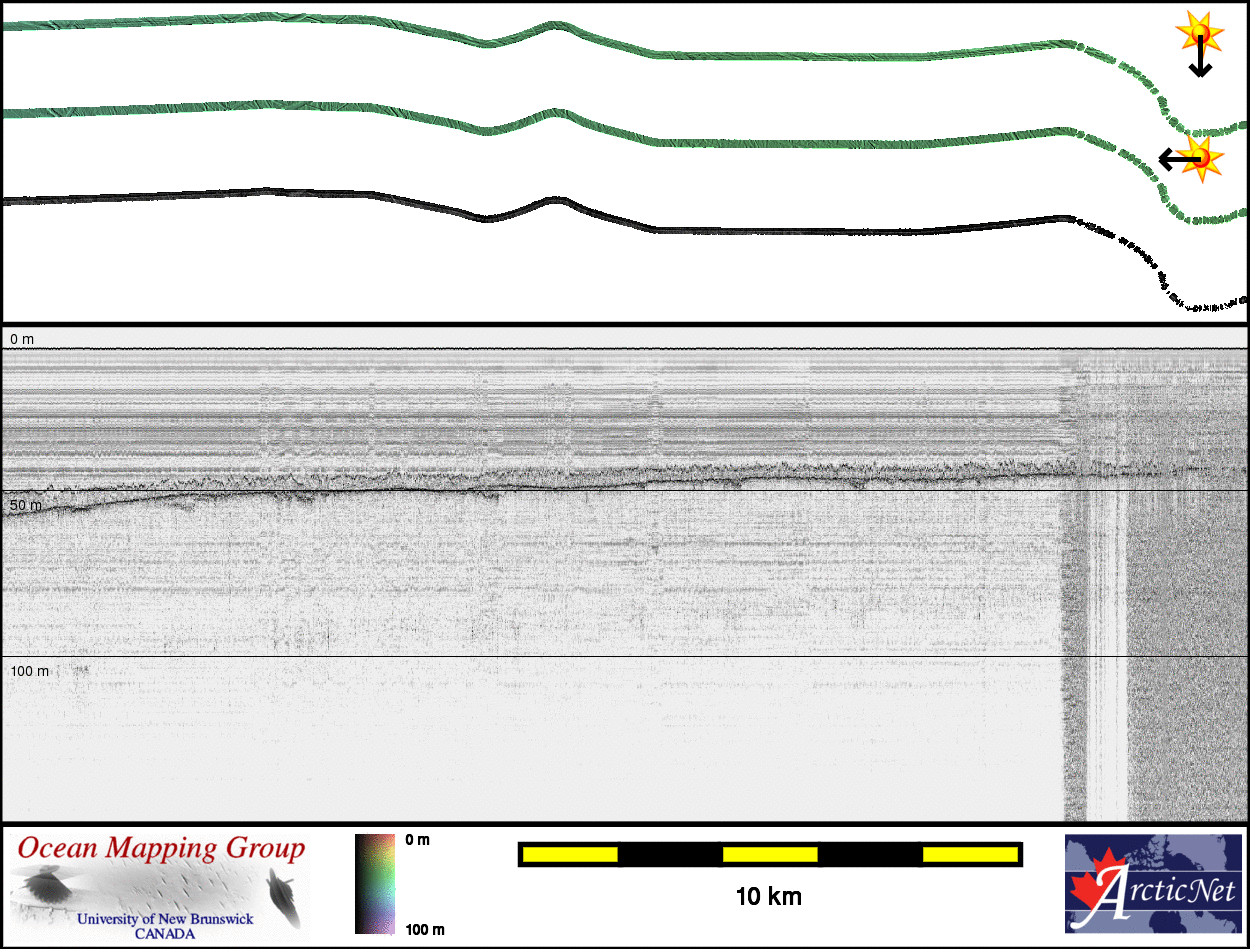Select the "100 m" label beside color legend

[424, 930]
